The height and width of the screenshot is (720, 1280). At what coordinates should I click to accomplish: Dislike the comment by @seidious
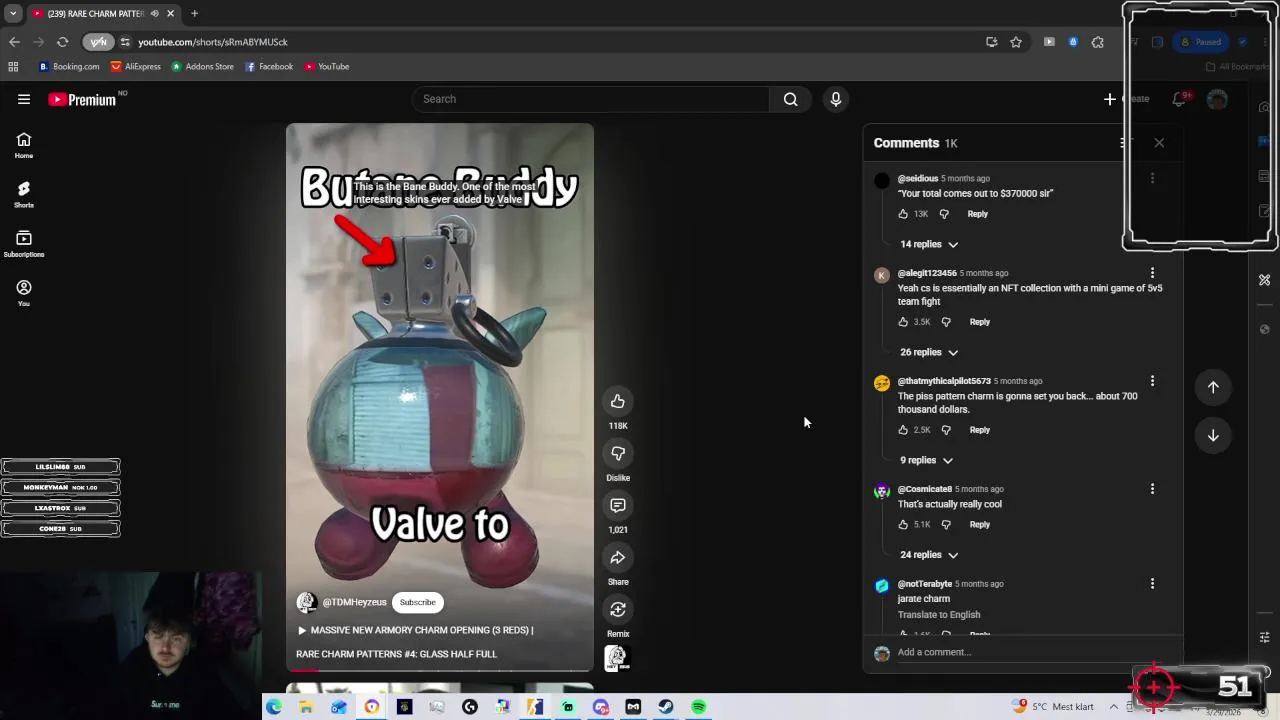pyautogui.click(x=944, y=214)
